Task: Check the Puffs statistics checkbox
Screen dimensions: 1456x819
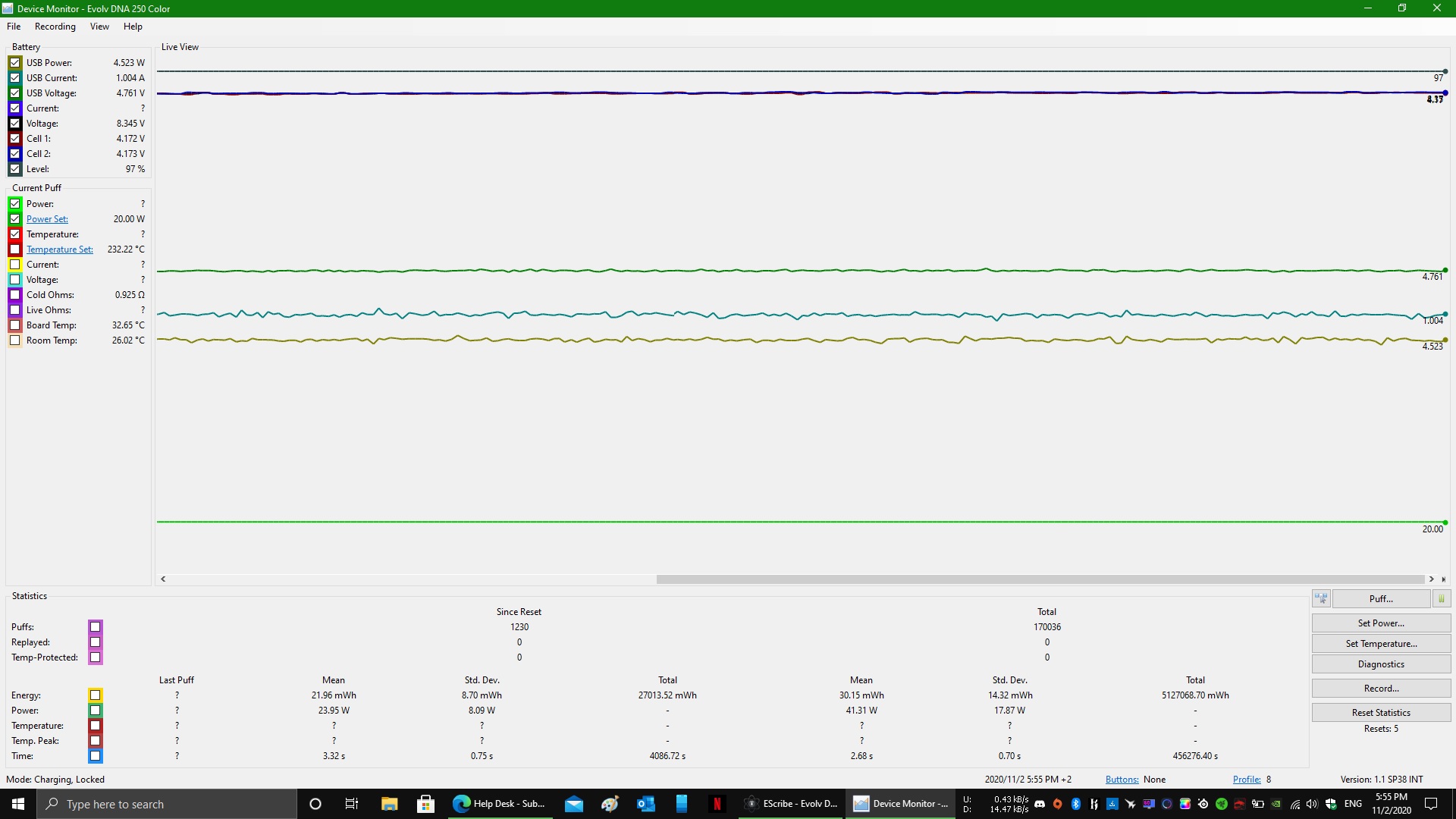Action: [95, 627]
